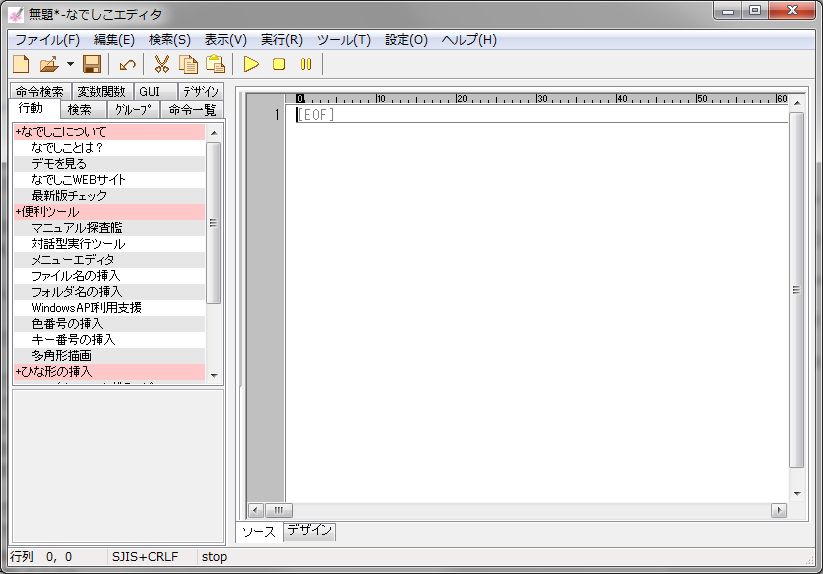
Task: Switch to the GUI tab
Action: pos(155,91)
